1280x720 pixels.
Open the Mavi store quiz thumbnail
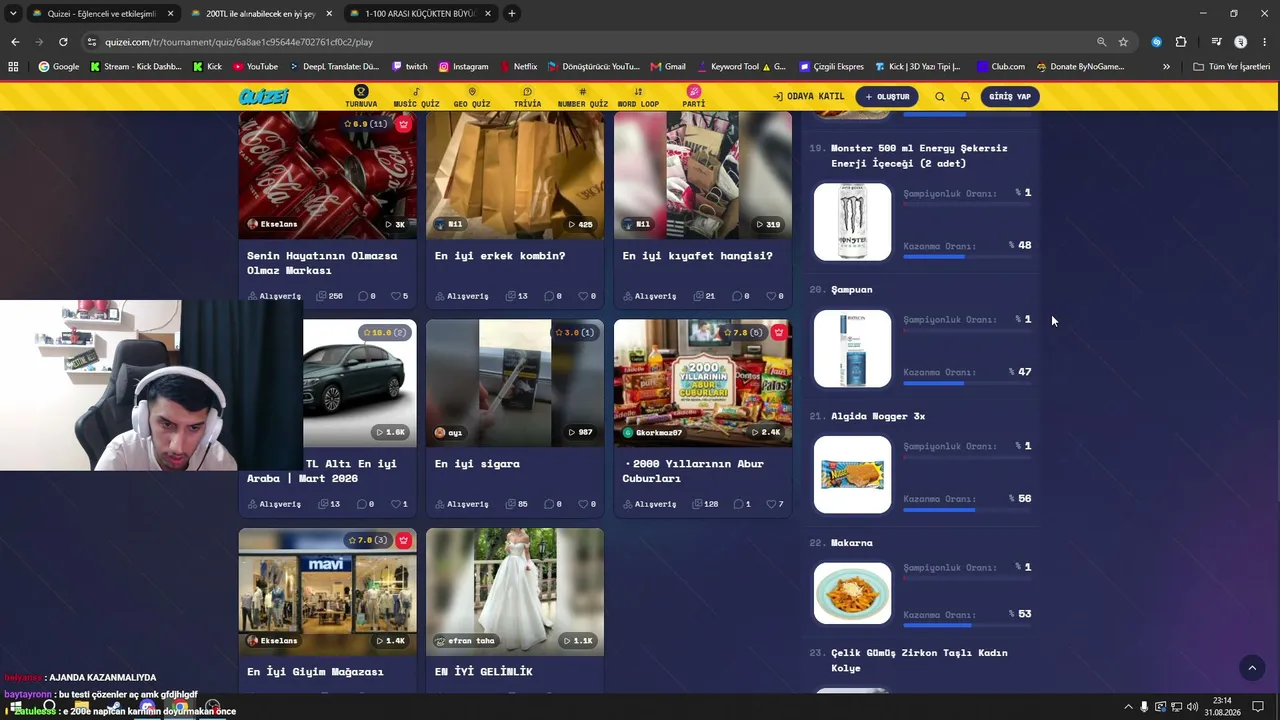point(328,591)
